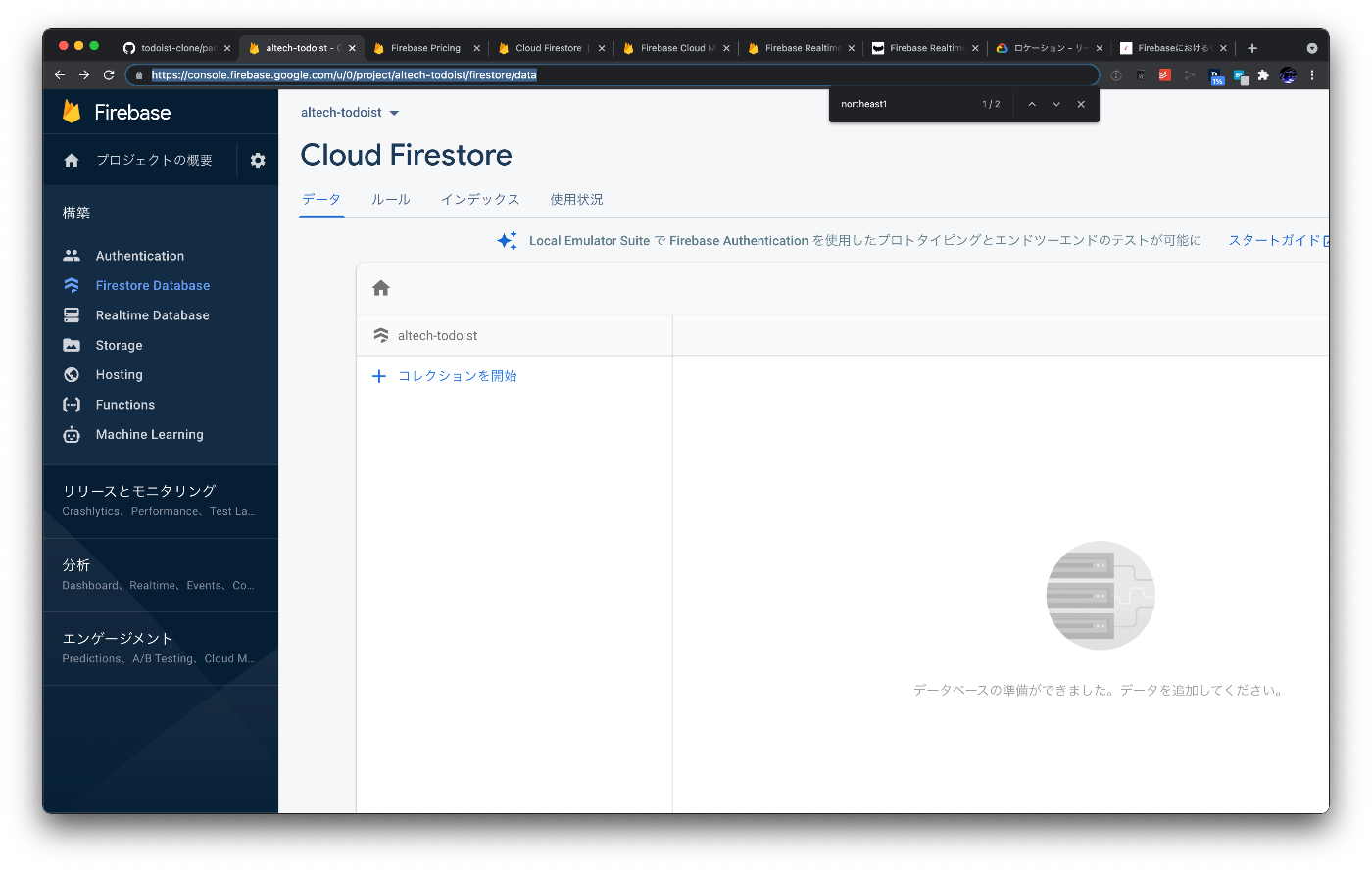The image size is (1372, 870).
Task: Open the スタートガイド link
Action: point(1279,240)
